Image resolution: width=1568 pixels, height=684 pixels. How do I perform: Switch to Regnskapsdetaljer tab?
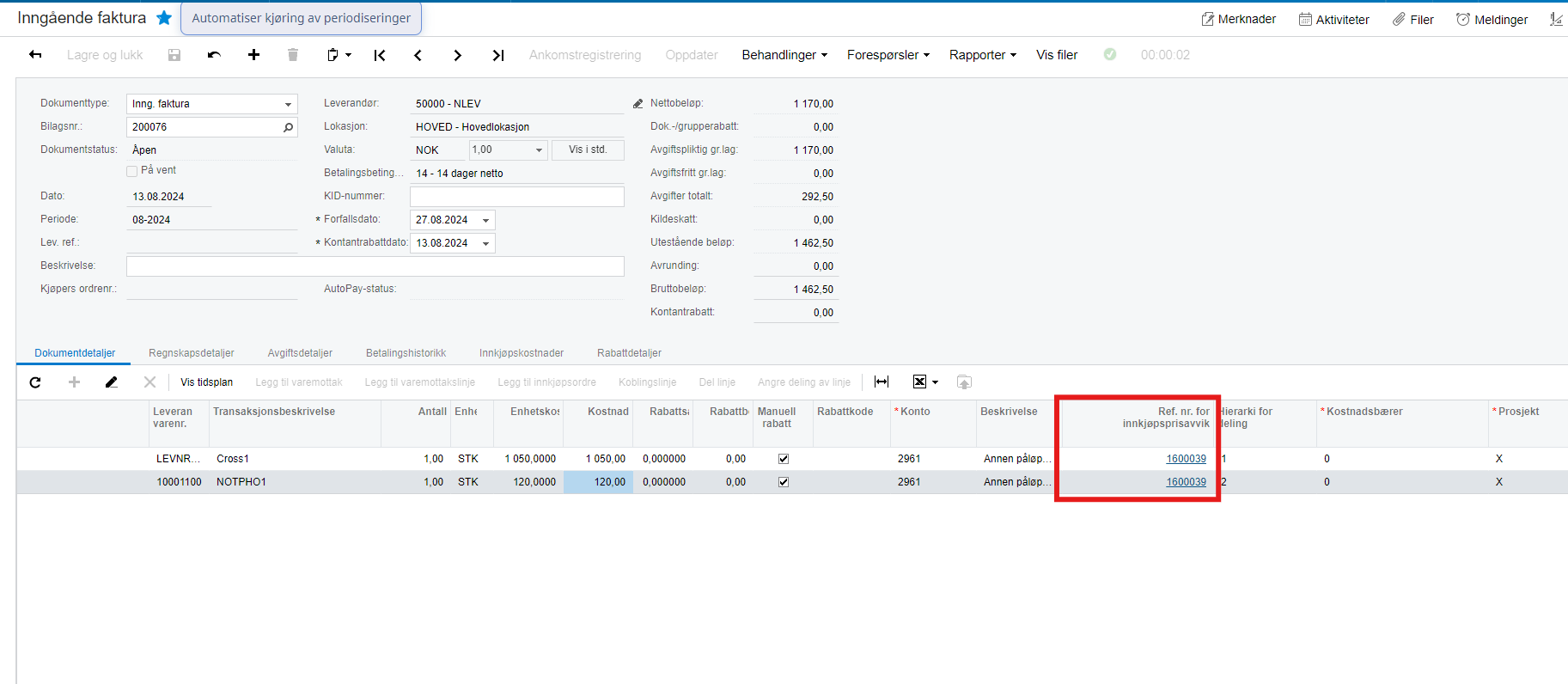click(192, 353)
